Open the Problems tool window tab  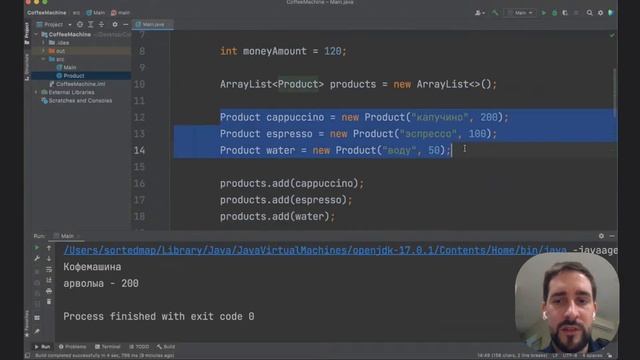(73, 347)
